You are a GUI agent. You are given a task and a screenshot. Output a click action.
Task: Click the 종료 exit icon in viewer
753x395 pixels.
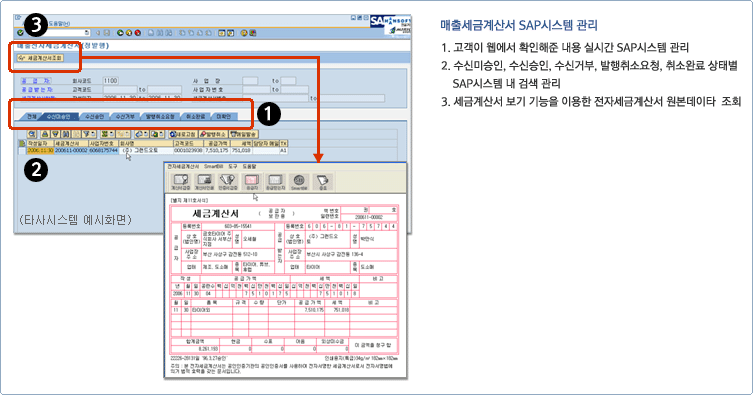[323, 181]
